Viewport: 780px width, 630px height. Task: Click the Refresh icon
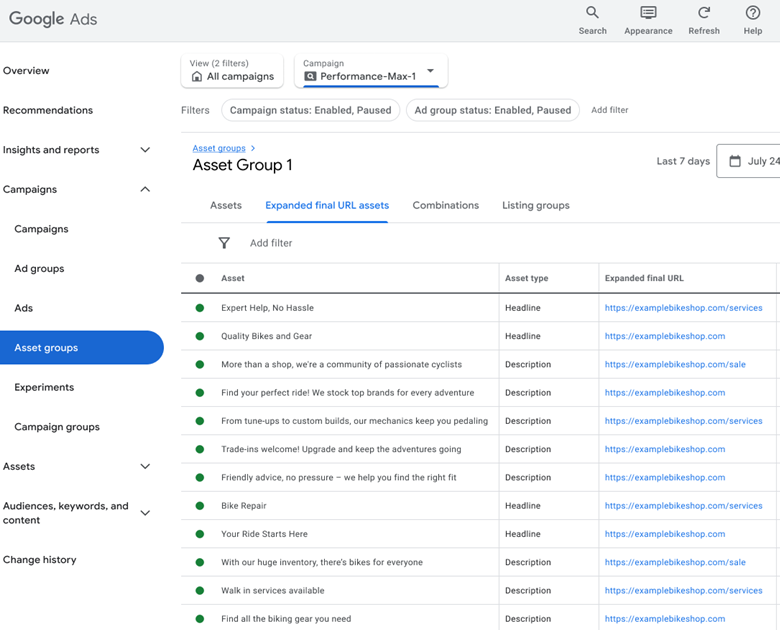click(704, 13)
